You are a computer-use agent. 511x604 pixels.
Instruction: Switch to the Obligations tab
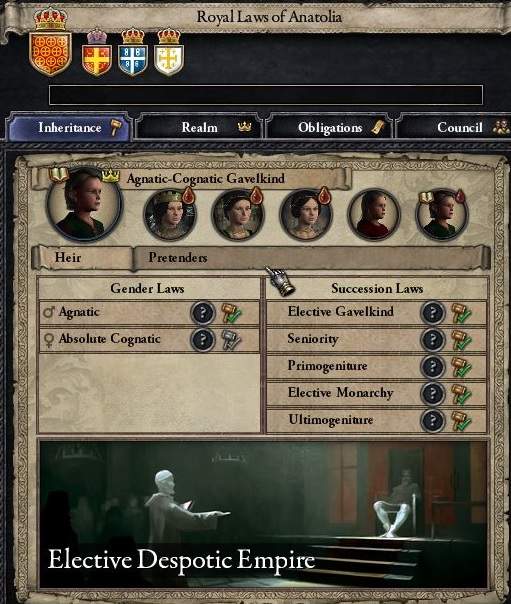pos(330,127)
